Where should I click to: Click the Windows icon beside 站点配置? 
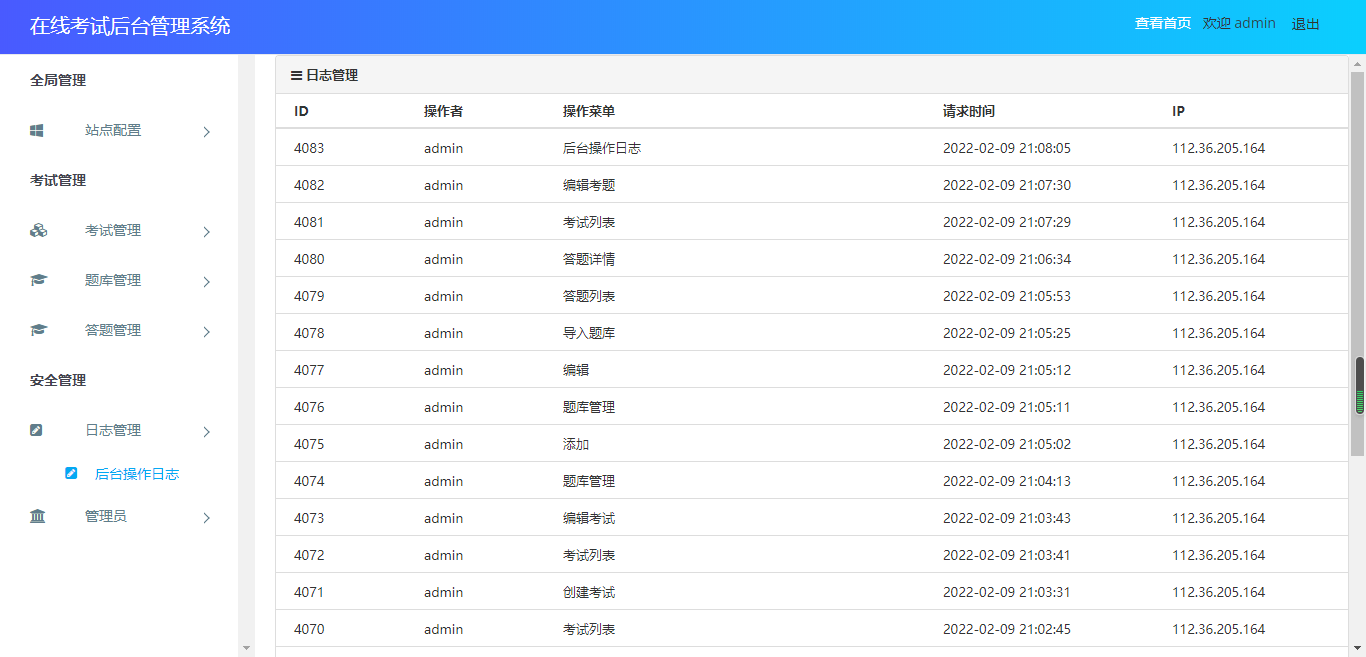tap(37, 130)
